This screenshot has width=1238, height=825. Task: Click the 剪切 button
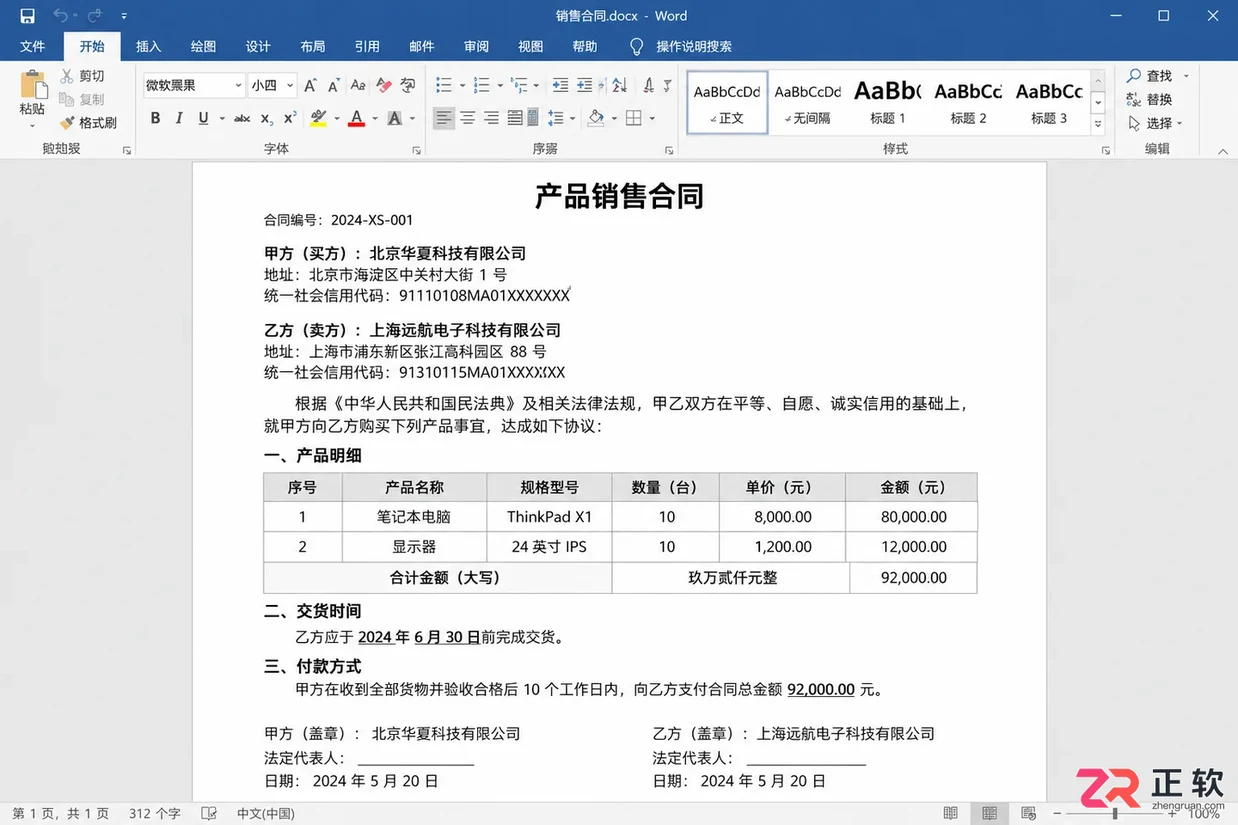click(x=82, y=76)
